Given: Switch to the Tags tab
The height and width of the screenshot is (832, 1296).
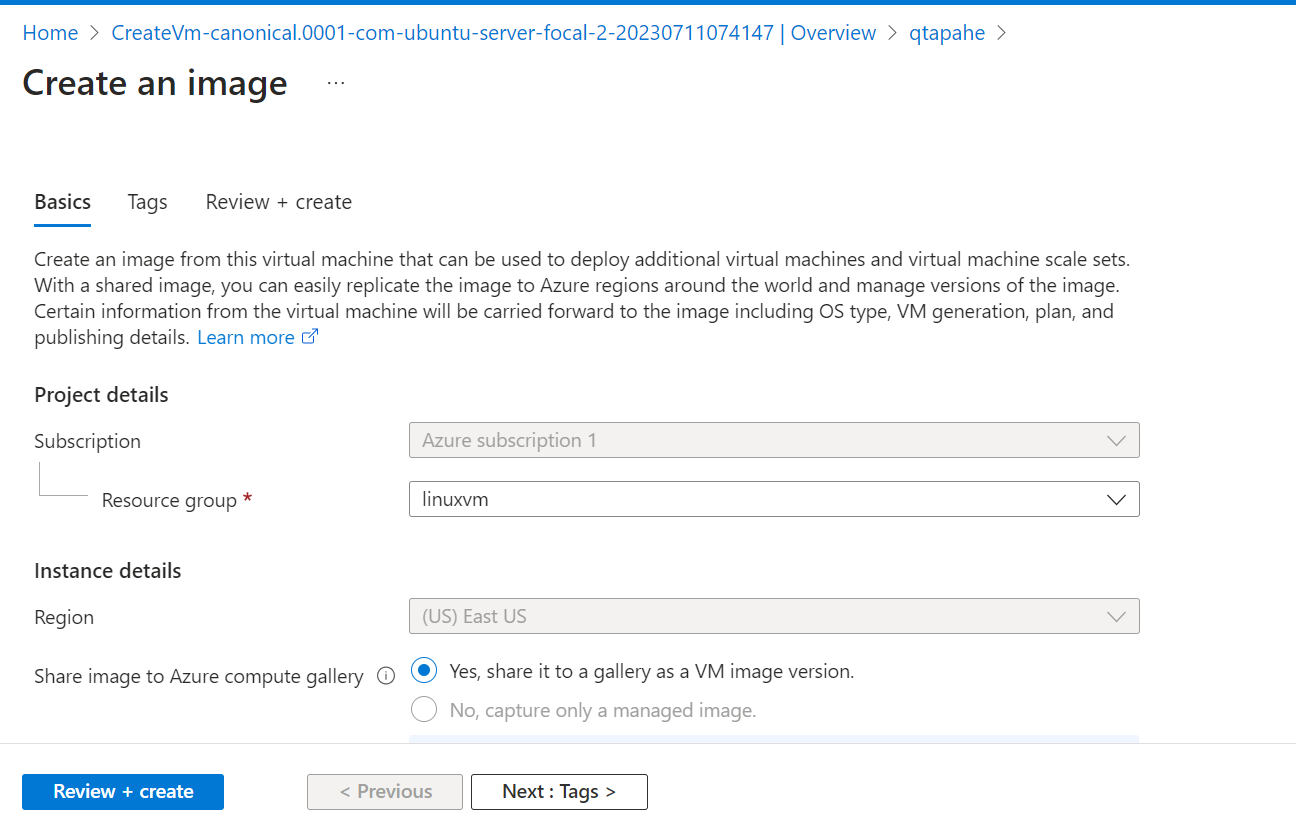Looking at the screenshot, I should click(147, 201).
